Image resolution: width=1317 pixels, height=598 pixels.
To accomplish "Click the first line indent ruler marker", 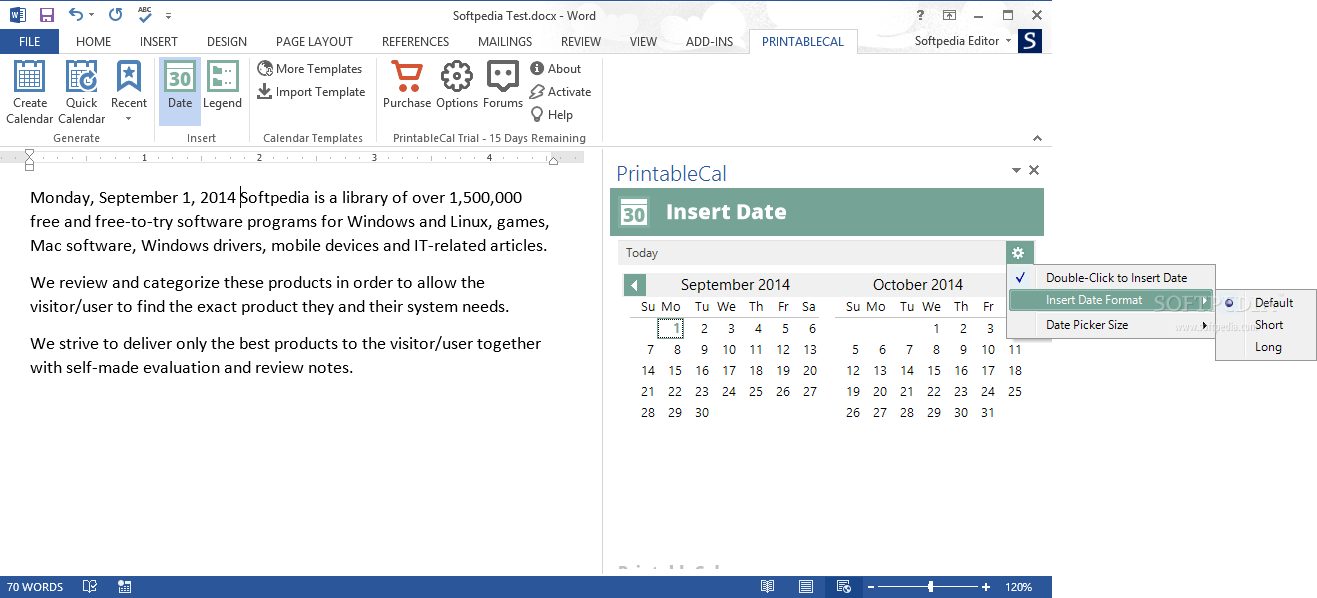I will (29, 154).
